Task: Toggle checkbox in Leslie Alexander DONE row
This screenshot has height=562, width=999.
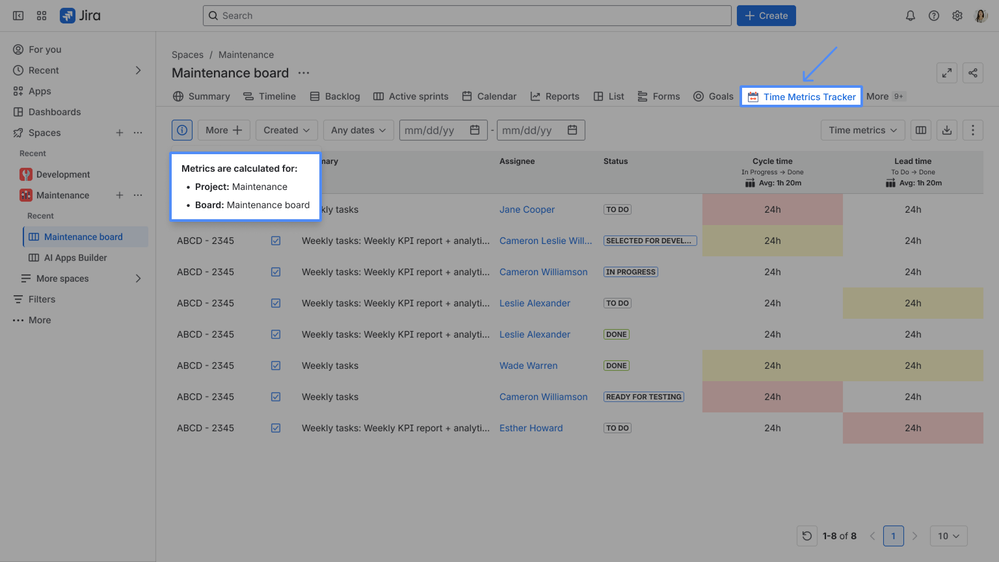Action: [x=275, y=335]
